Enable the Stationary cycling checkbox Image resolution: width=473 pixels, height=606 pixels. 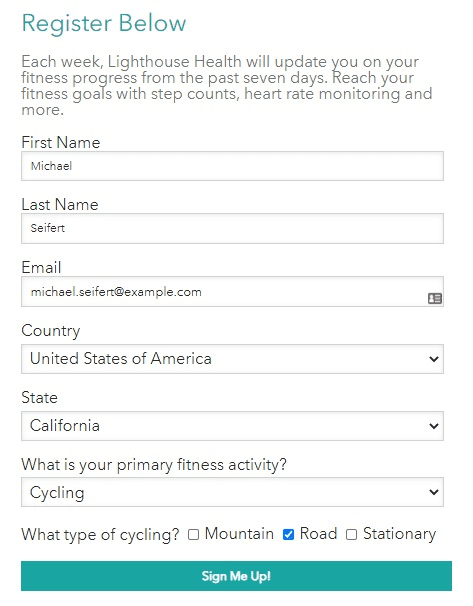351,535
